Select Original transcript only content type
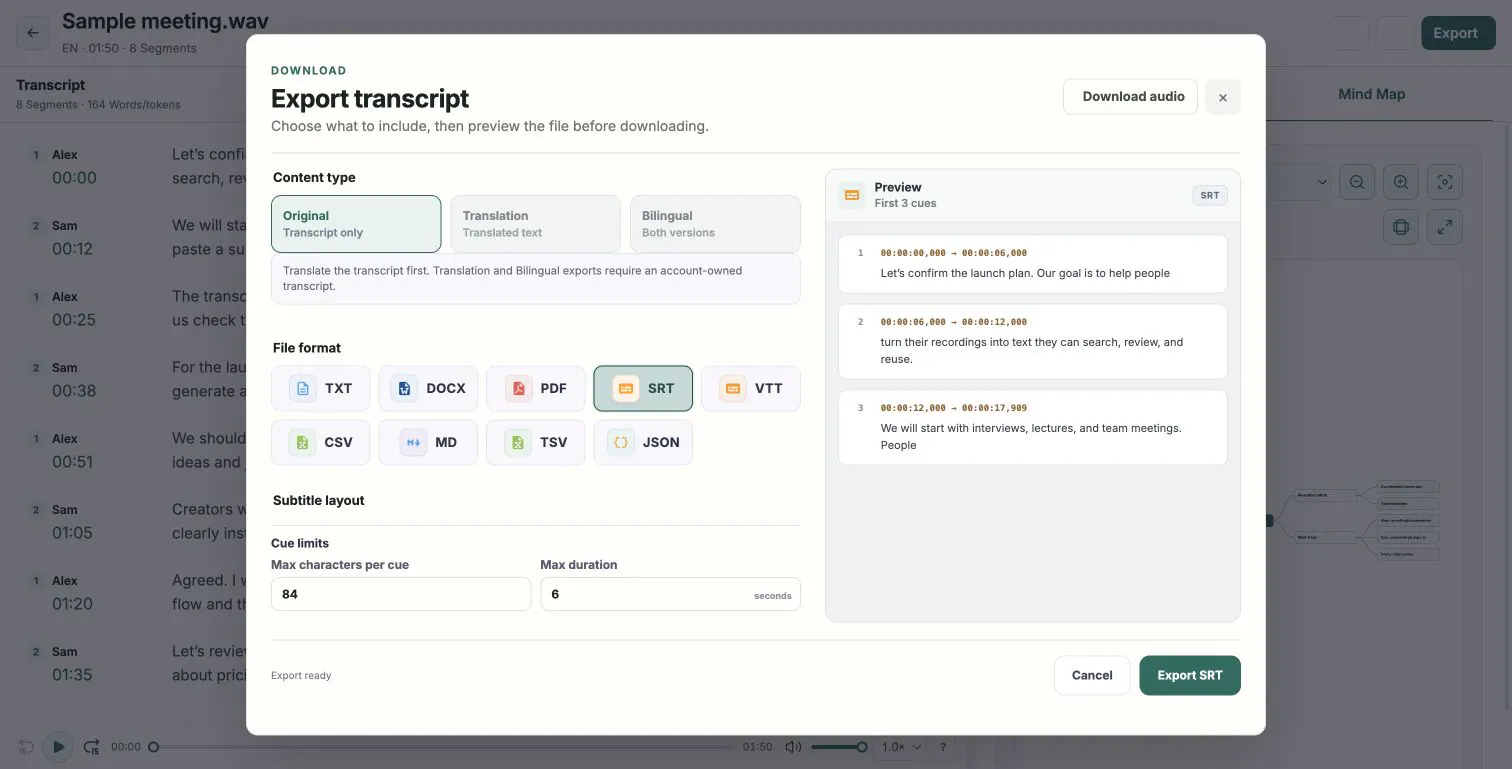The width and height of the screenshot is (1512, 769). (356, 224)
